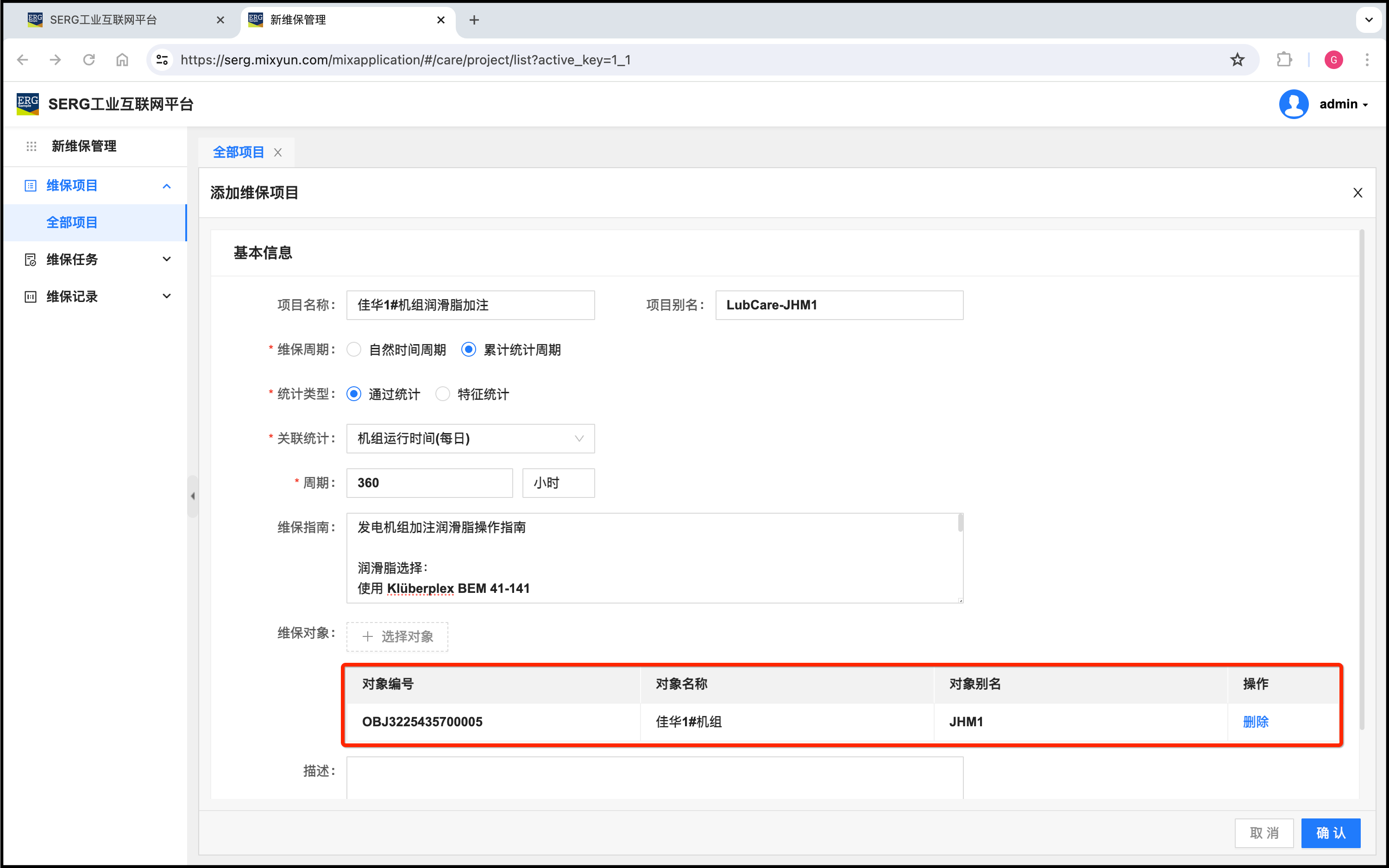The height and width of the screenshot is (868, 1389).
Task: Choose the 累计统计周期 radio button
Action: (469, 350)
